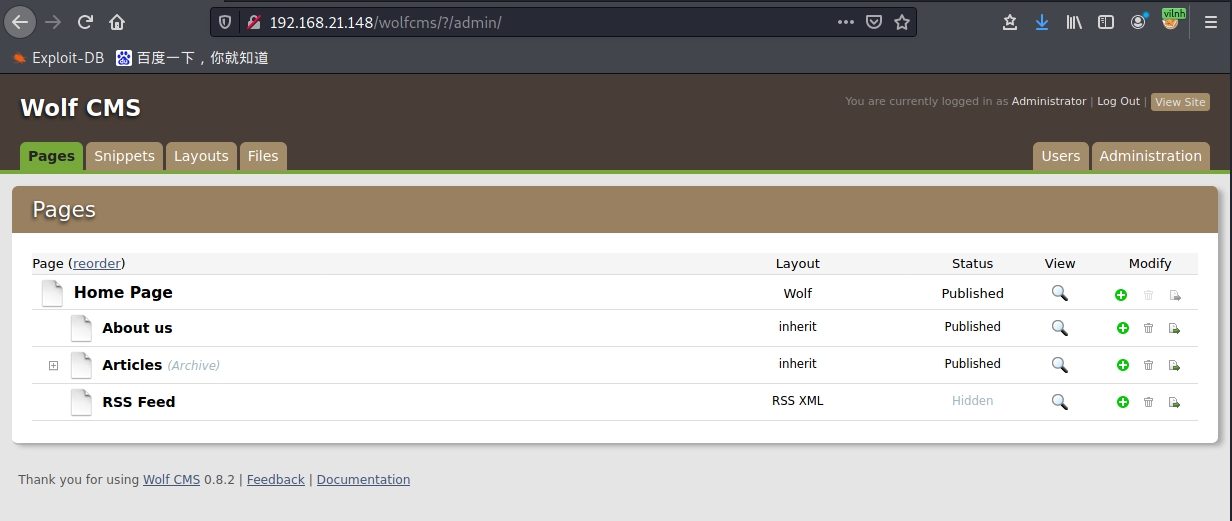Reload the current page

click(x=85, y=22)
